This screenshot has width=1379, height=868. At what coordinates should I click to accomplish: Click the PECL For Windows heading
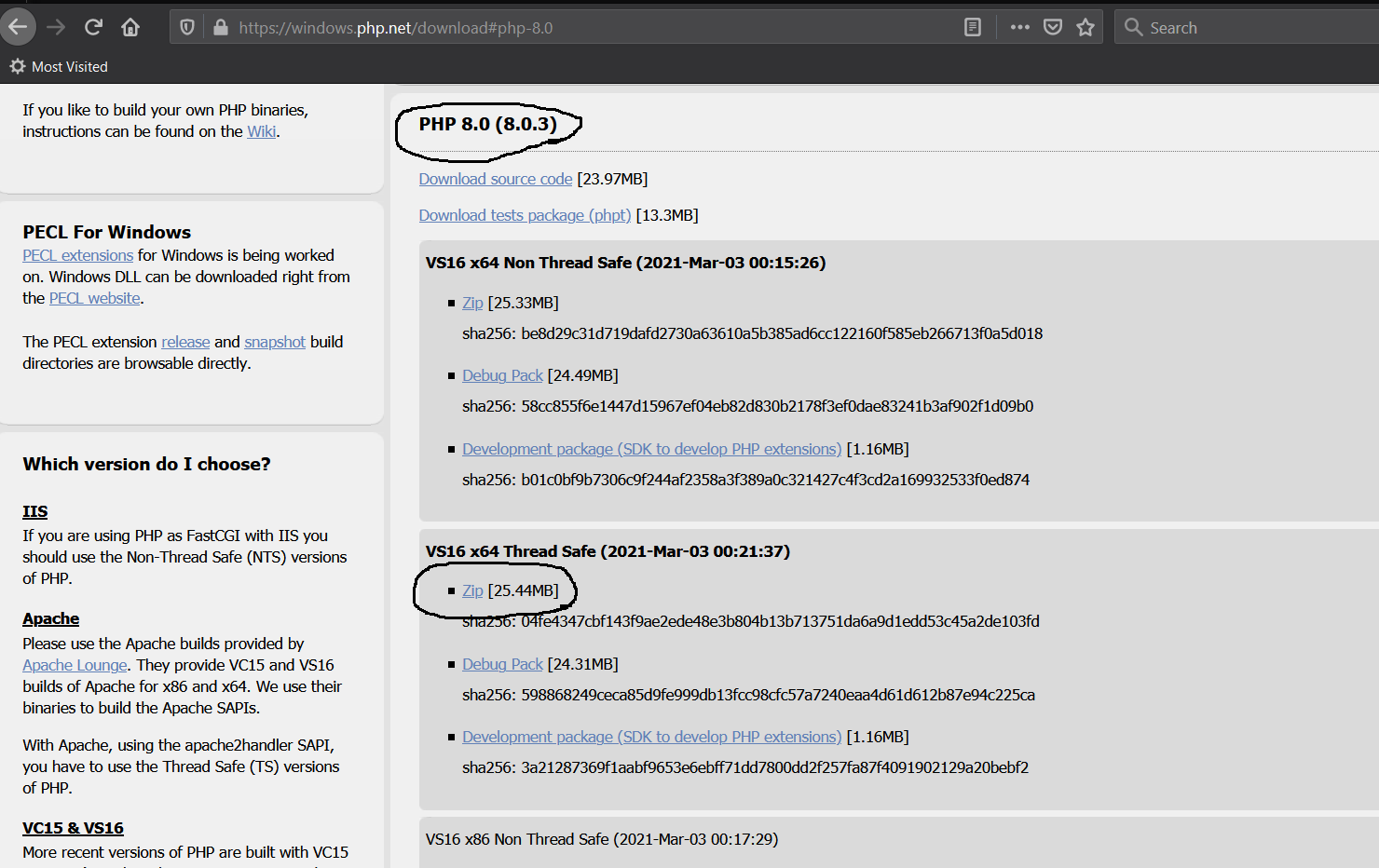click(106, 232)
